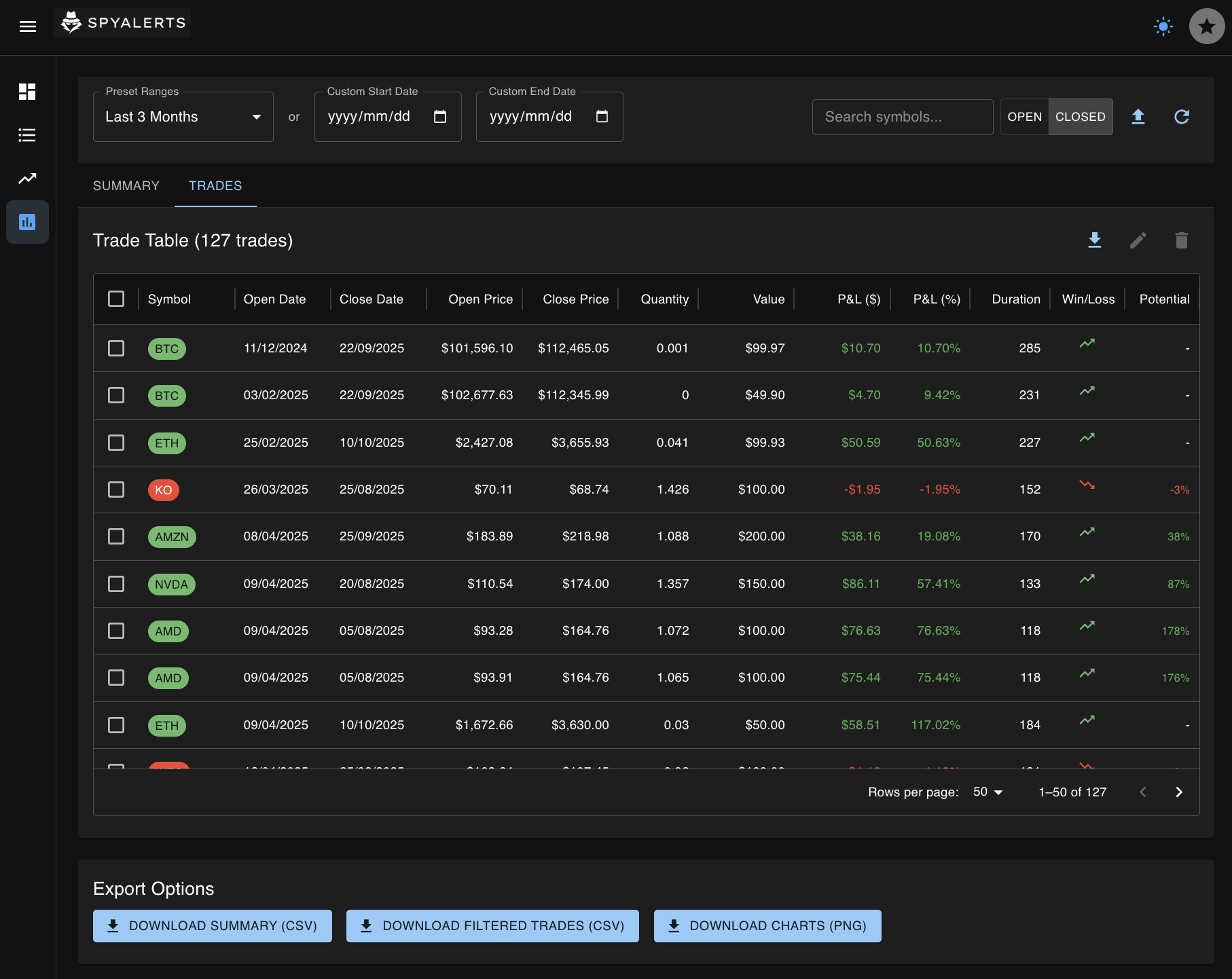
Task: Check the checkbox on the KO trade row
Action: (116, 489)
